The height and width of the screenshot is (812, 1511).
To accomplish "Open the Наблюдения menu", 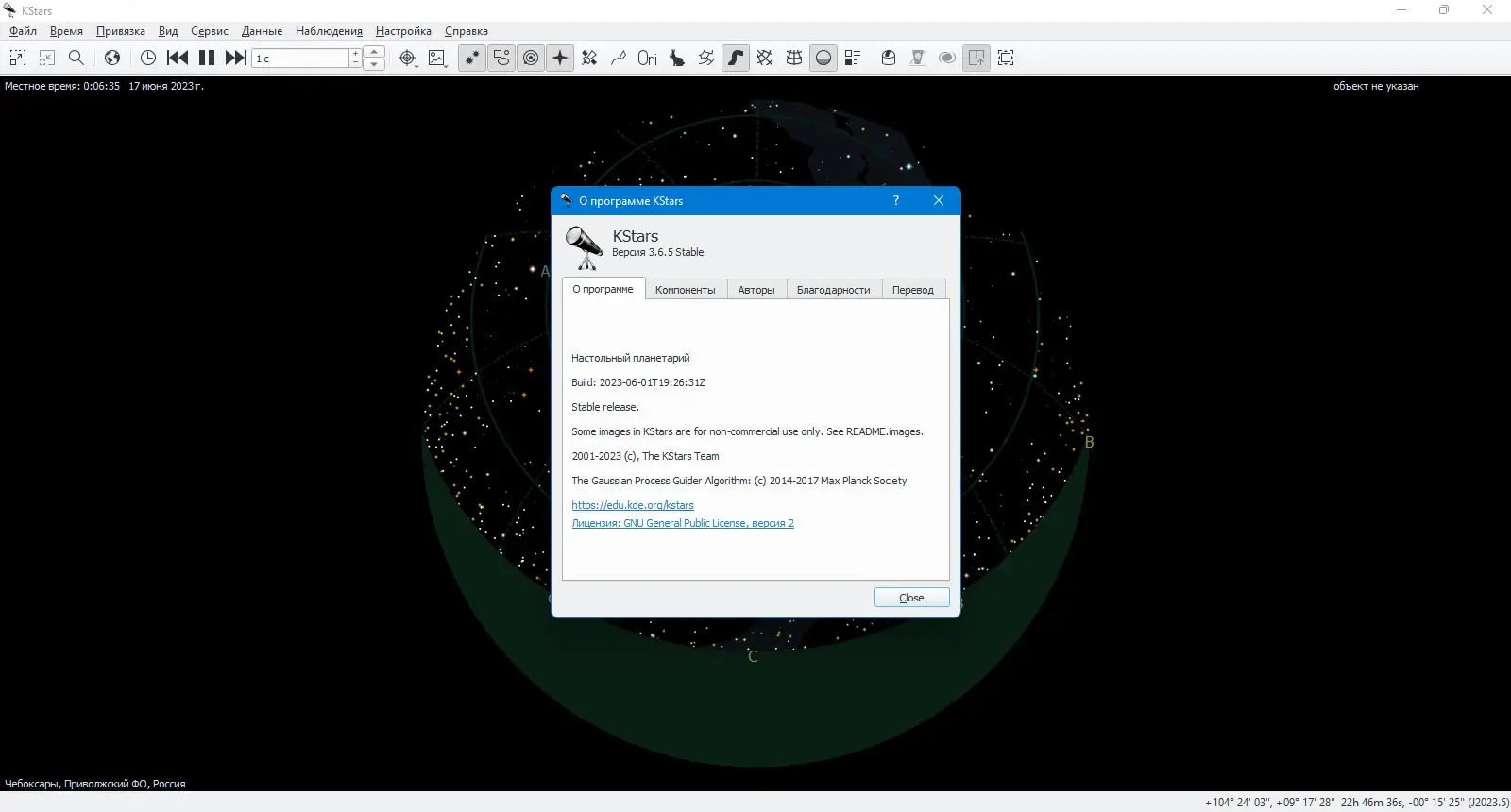I will (x=329, y=31).
